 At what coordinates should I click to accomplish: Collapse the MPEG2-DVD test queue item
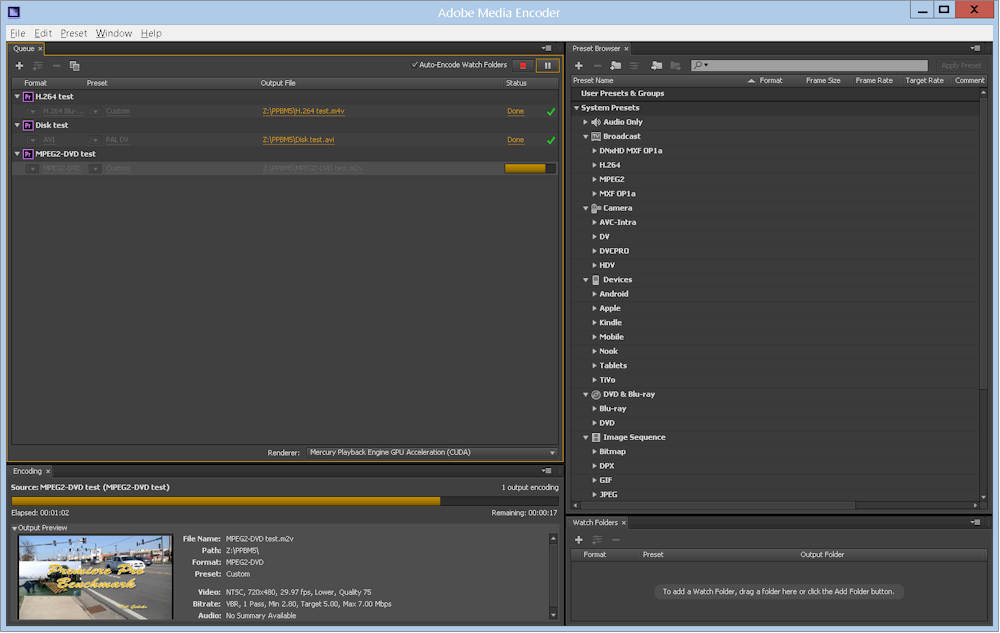tap(17, 154)
